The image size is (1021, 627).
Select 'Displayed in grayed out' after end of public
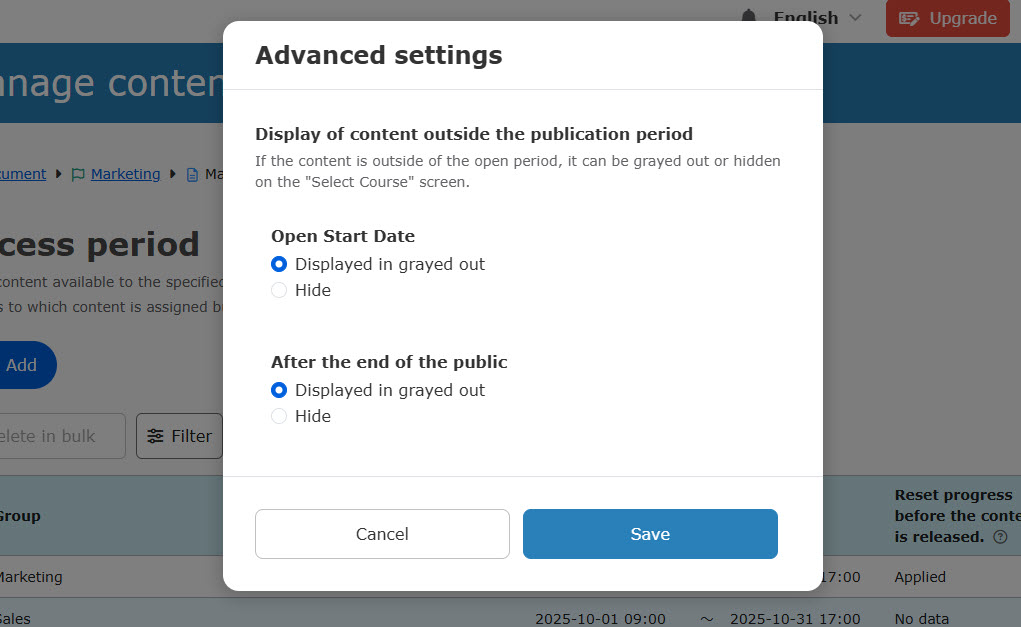pos(279,390)
